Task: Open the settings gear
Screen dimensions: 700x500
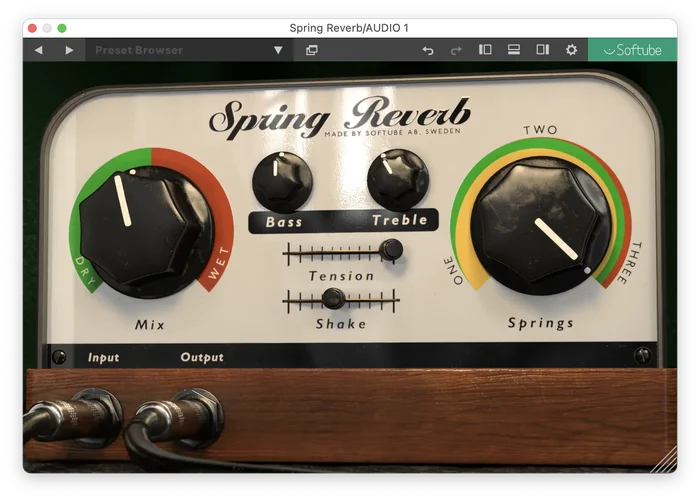Action: pos(571,50)
